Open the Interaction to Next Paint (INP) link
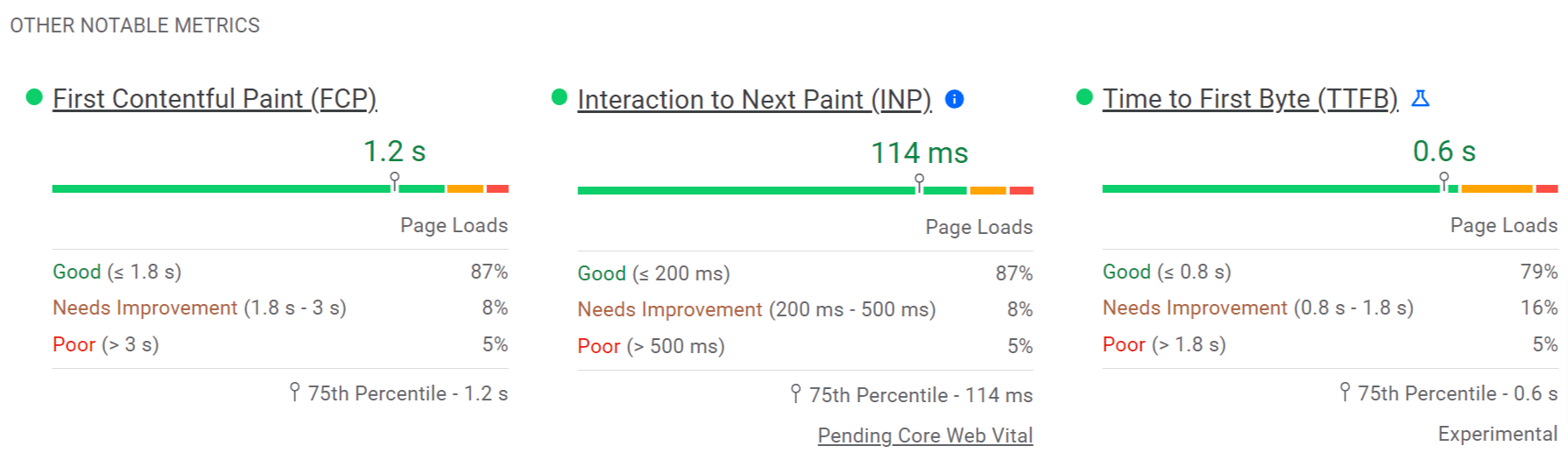Viewport: 1568px width, 453px height. click(x=754, y=100)
